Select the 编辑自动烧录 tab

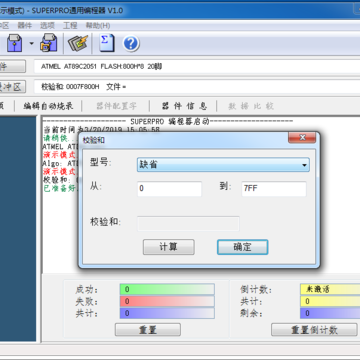[x=48, y=106]
